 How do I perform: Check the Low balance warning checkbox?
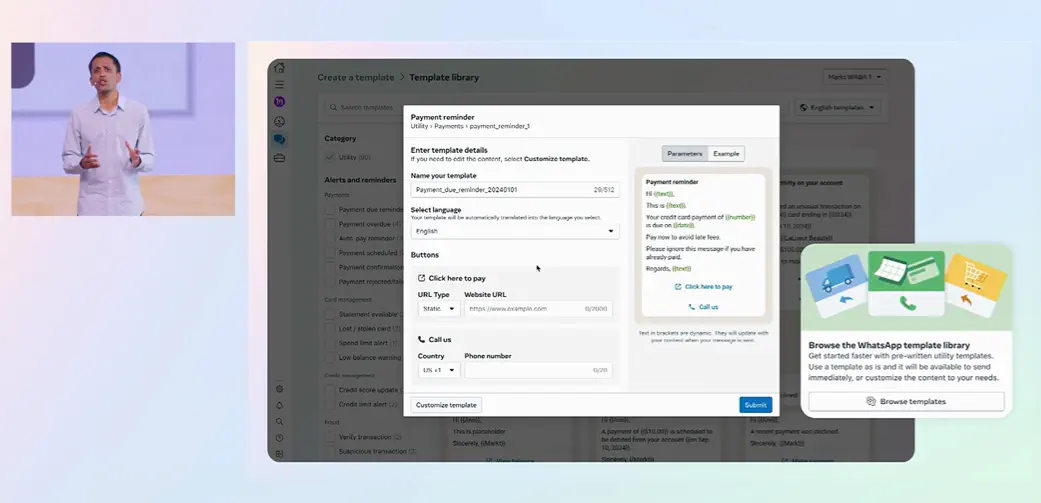(x=330, y=358)
